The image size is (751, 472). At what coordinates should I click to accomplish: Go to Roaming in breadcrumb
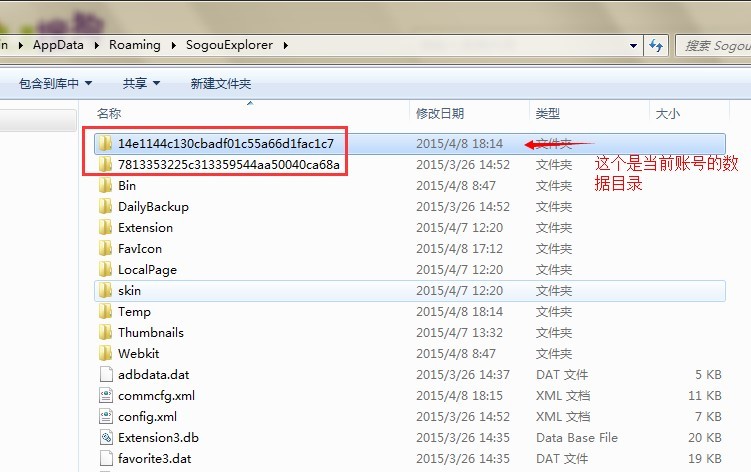pos(135,45)
